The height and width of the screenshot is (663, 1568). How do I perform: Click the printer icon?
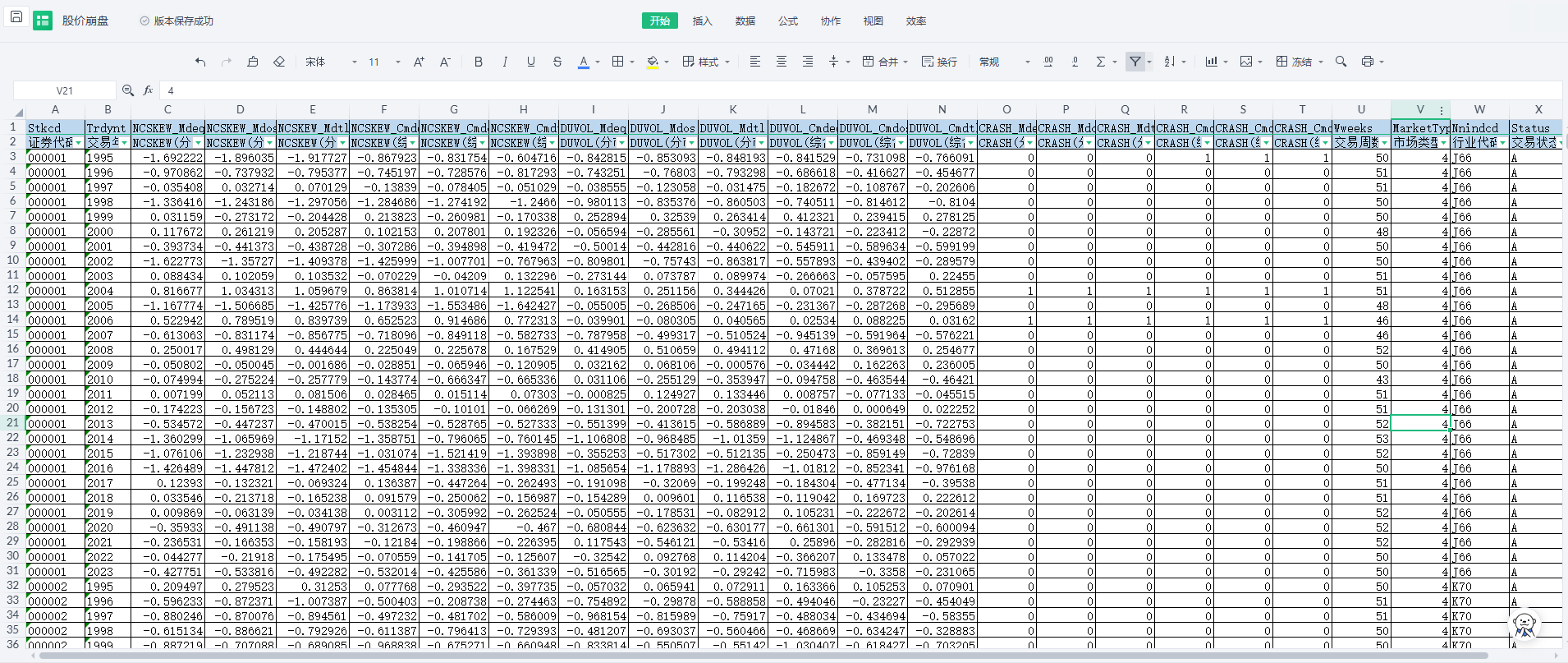(x=1368, y=62)
